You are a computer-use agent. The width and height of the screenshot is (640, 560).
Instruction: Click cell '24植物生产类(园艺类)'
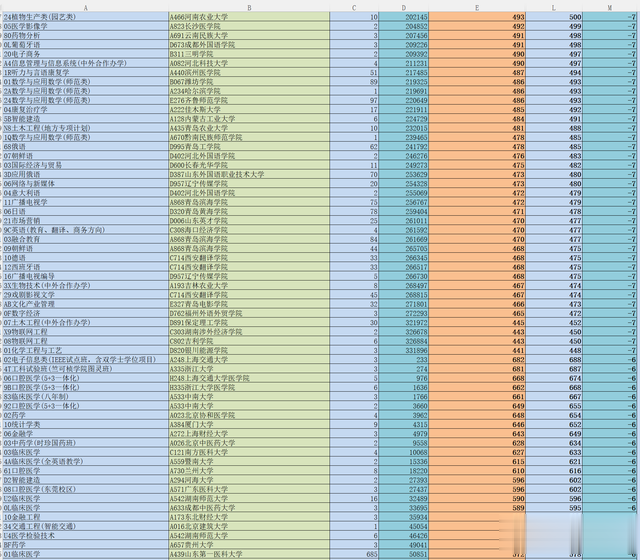pos(85,17)
